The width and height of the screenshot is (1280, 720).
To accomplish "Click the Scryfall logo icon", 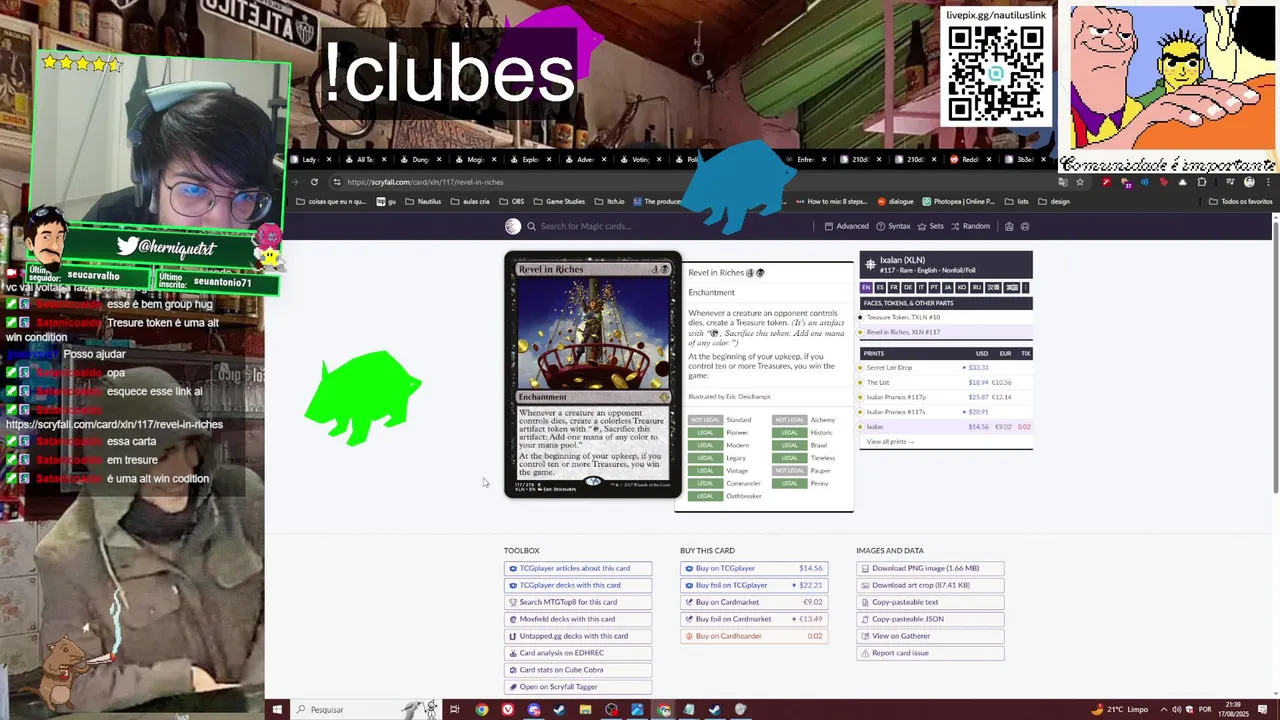I will coord(513,226).
